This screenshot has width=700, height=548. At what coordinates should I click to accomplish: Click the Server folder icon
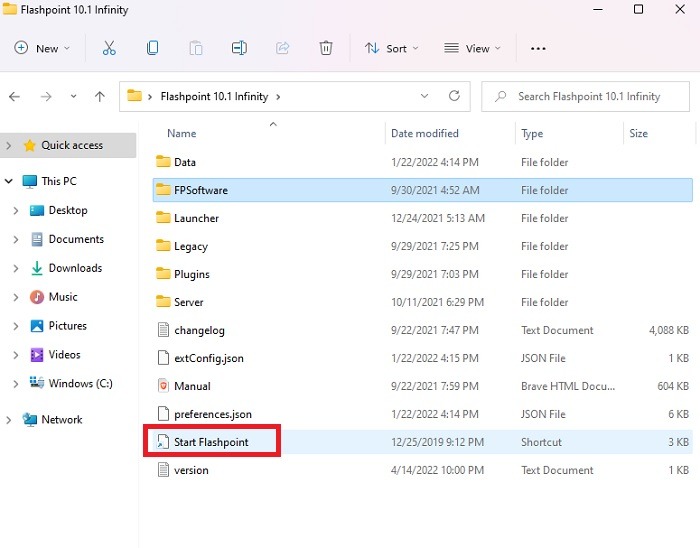[x=163, y=302]
